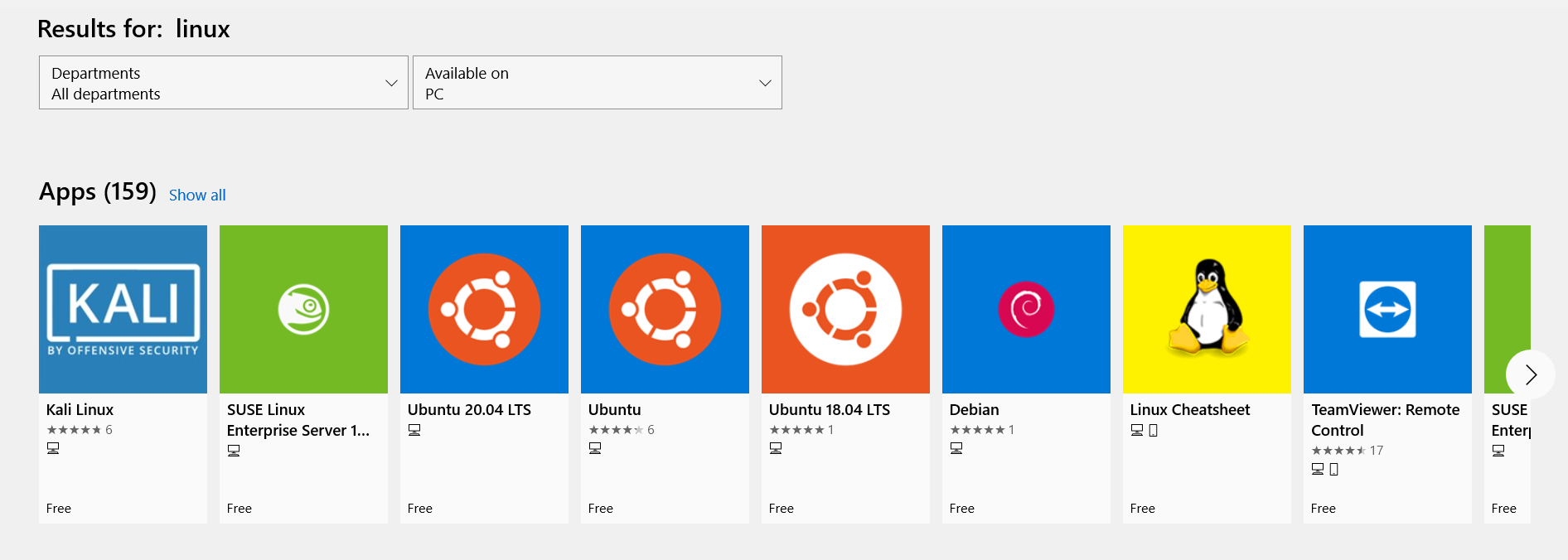Click the PC device icon under Debian
The width and height of the screenshot is (1568, 560).
(x=956, y=448)
